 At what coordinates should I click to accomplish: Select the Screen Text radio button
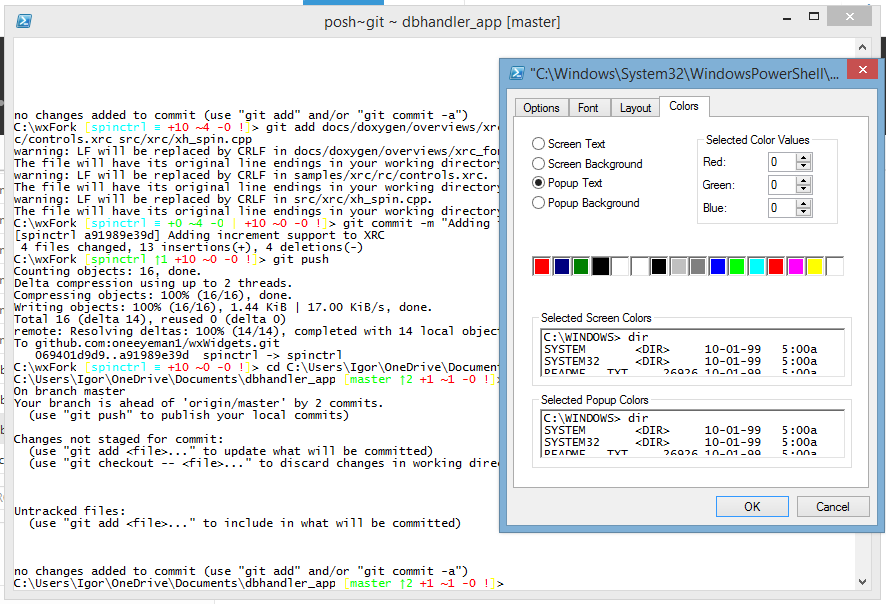[538, 144]
